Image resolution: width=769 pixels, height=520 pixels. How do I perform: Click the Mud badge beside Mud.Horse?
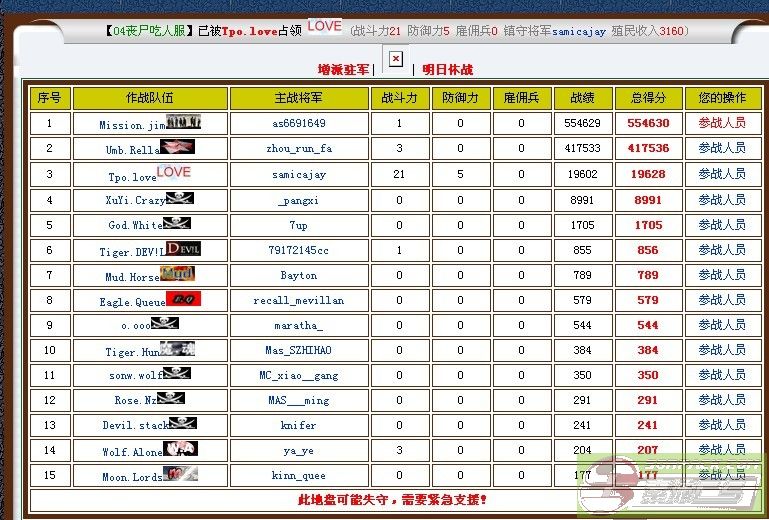point(177,273)
